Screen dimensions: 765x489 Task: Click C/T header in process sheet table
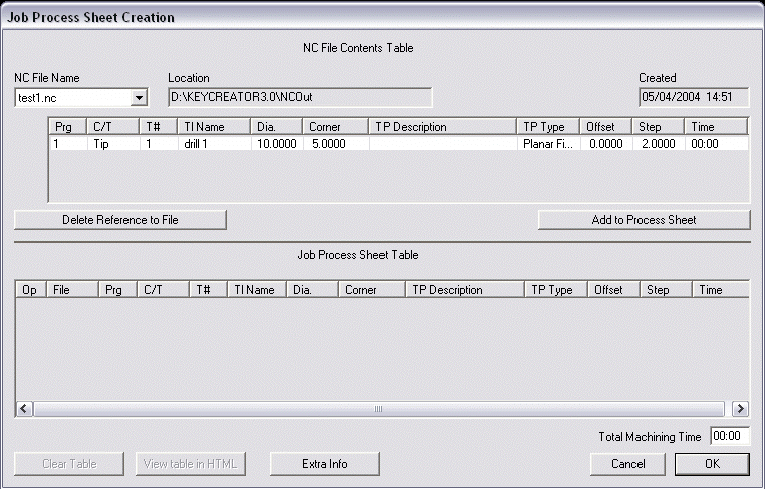click(163, 290)
